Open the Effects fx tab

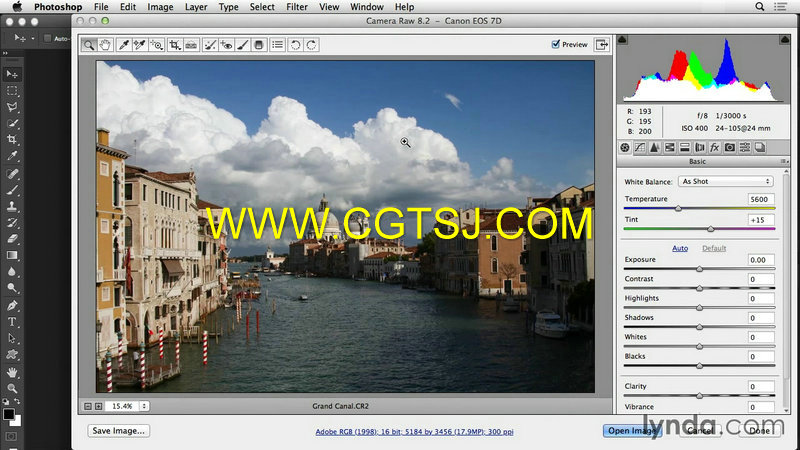[x=715, y=147]
